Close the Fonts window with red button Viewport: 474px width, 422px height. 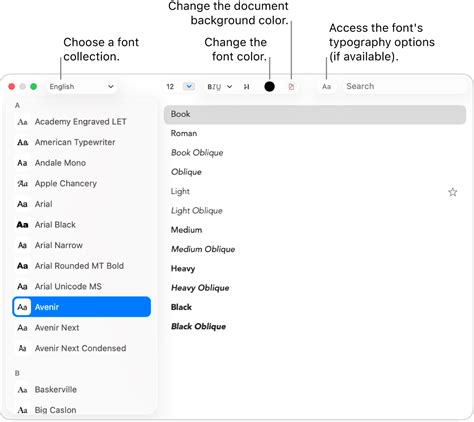(12, 87)
